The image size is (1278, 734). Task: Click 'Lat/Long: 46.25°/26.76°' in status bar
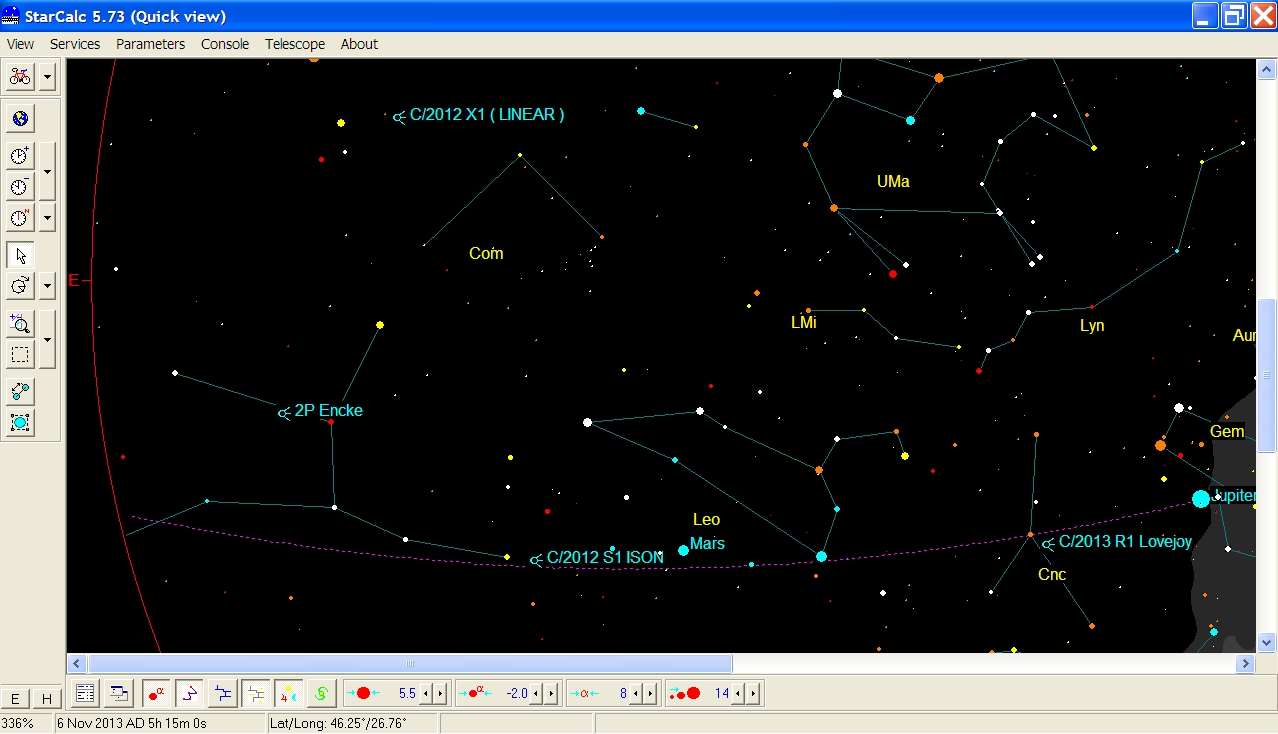pos(339,723)
